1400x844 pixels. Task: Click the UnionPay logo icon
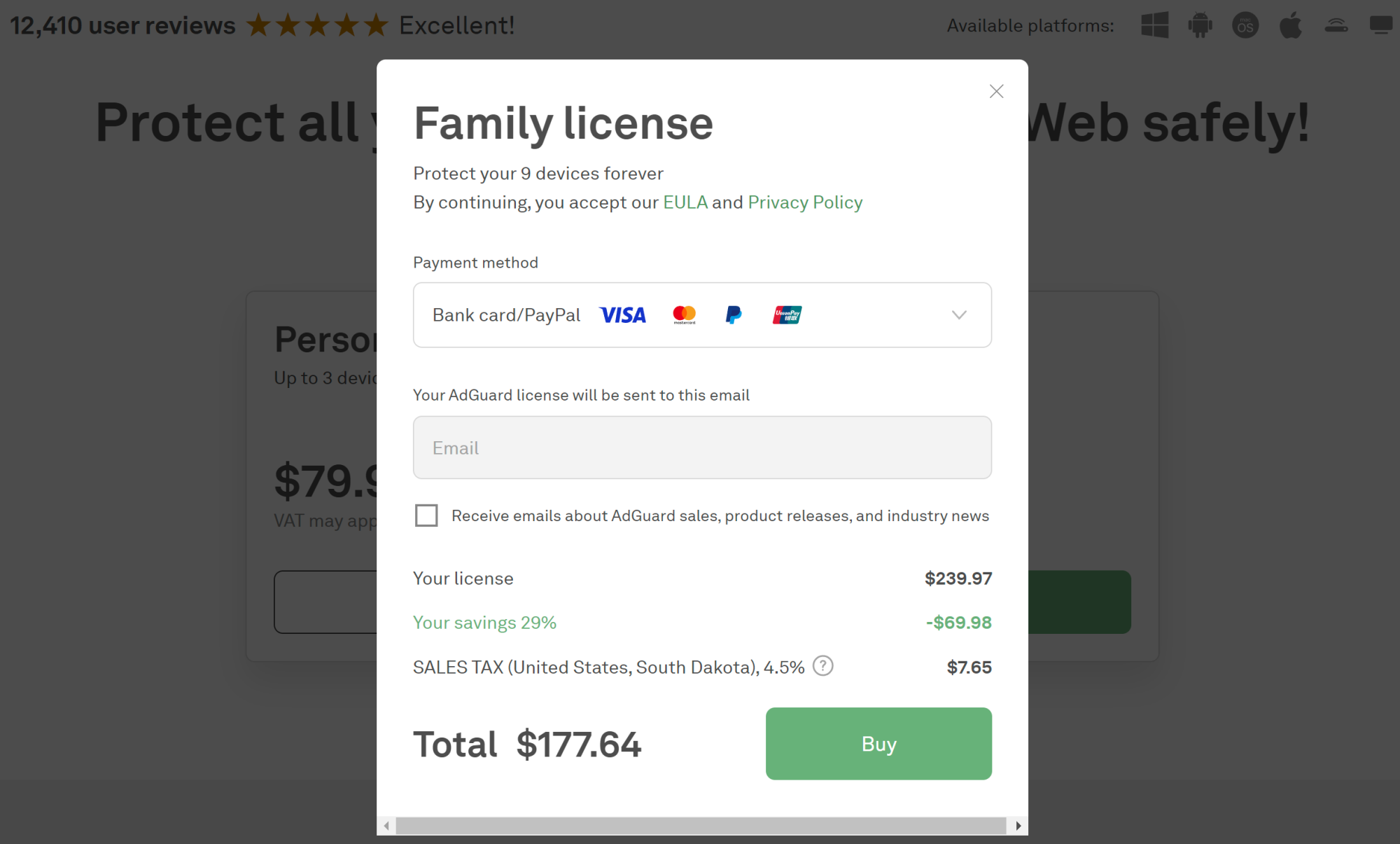click(787, 315)
